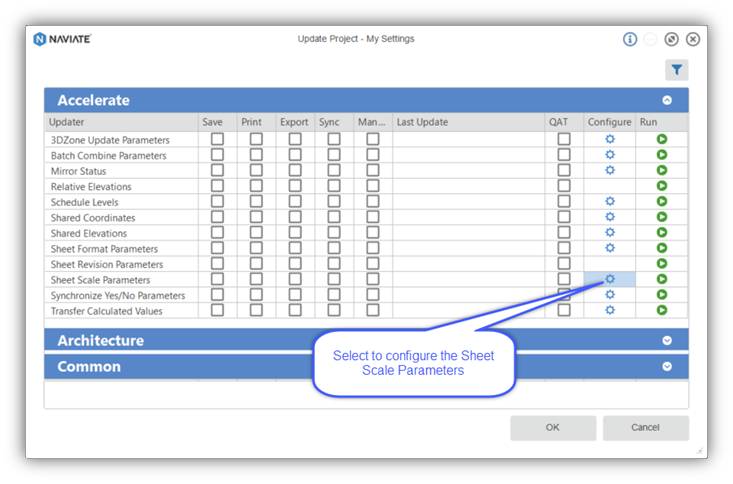Run the Relative Elevations updater
This screenshot has height=484, width=733.
click(661, 186)
